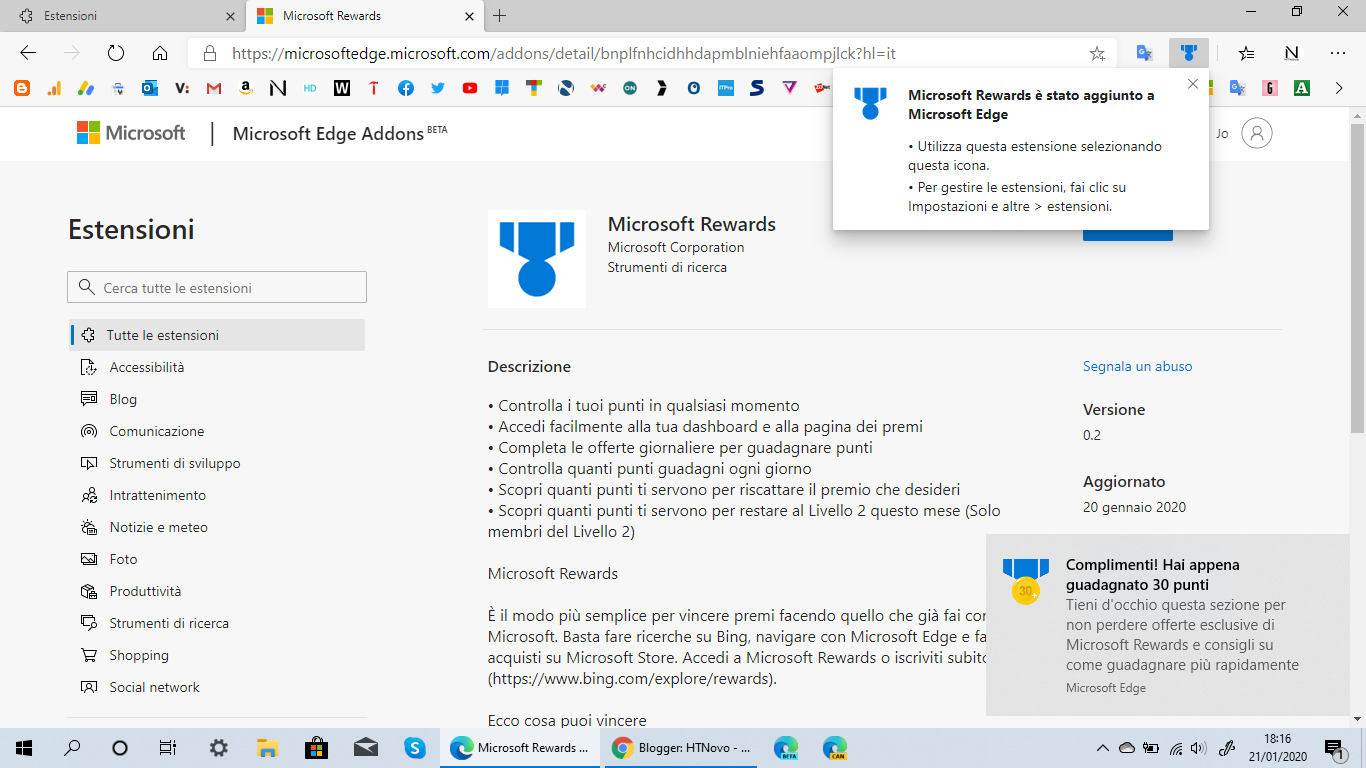Screen dimensions: 1366x768
Task: Click the address bar URL
Action: click(564, 53)
